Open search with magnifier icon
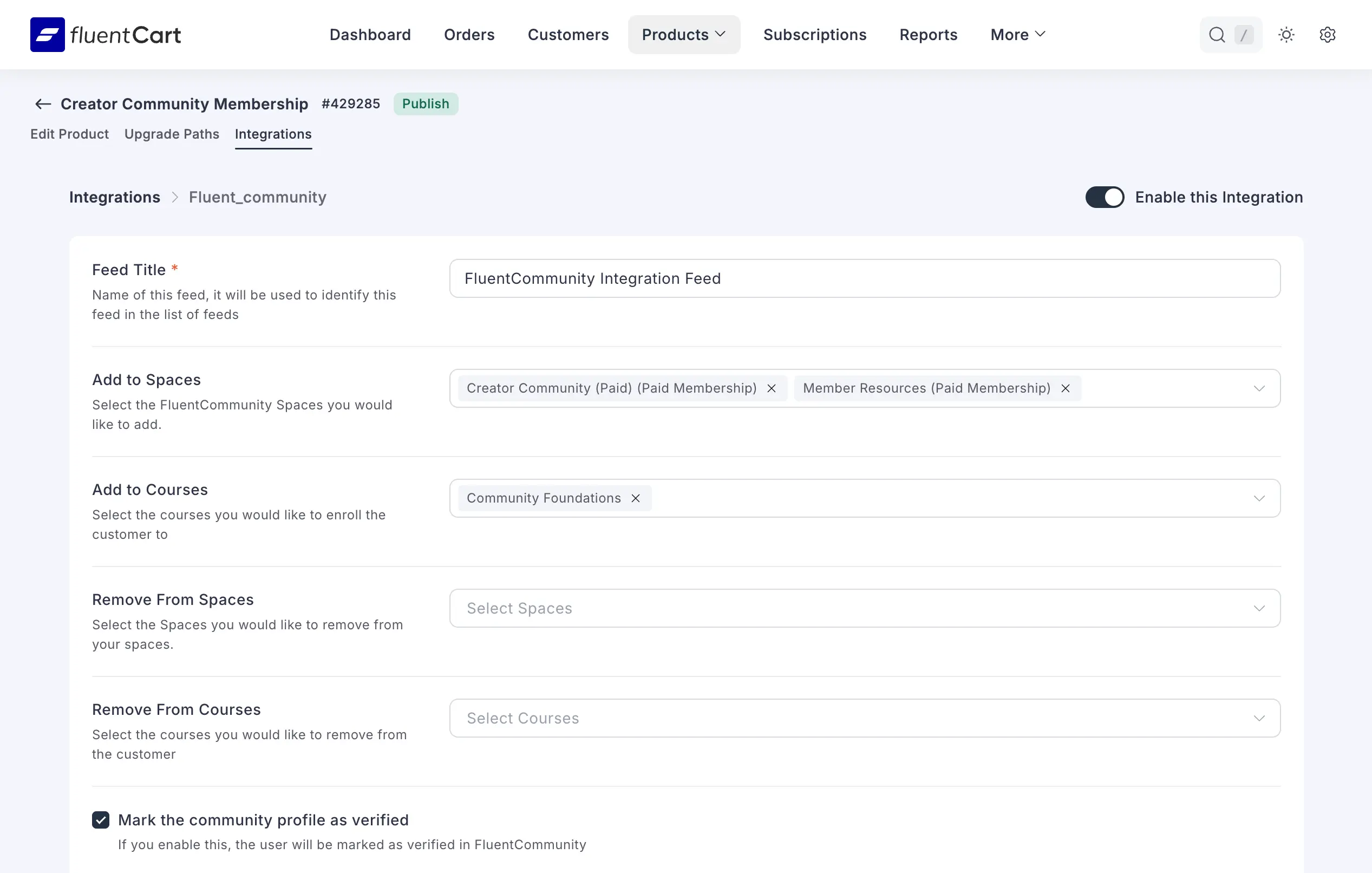Viewport: 1372px width, 873px height. pos(1217,35)
